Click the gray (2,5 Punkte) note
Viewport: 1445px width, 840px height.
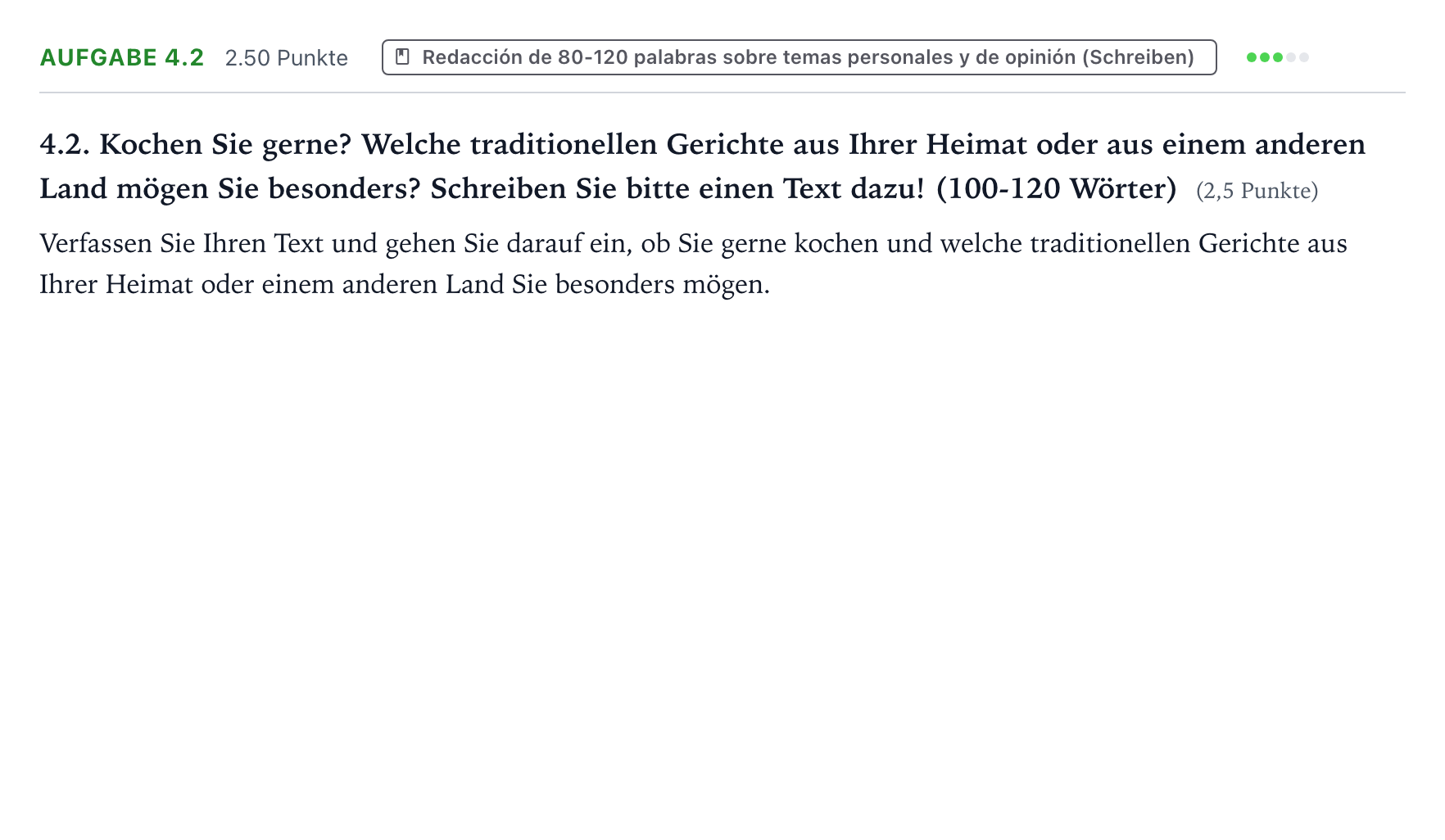click(x=1257, y=191)
